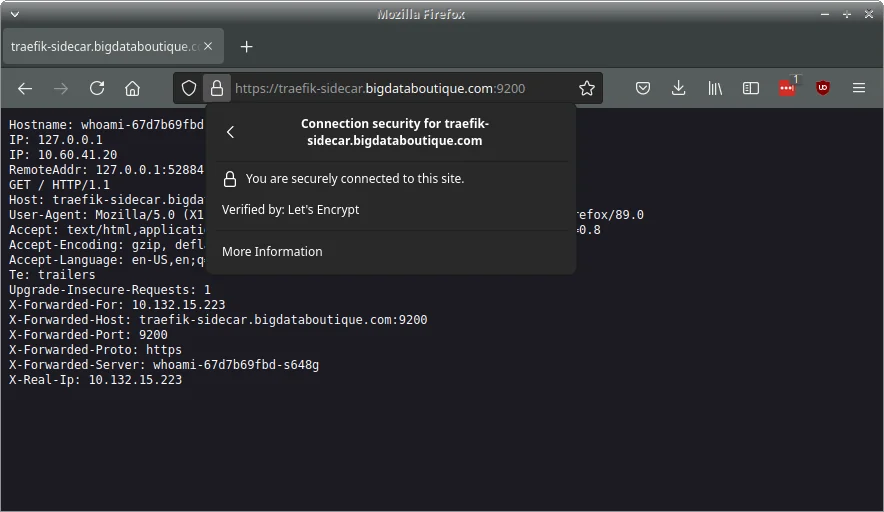The width and height of the screenshot is (884, 512).
Task: Click the 'X-Forwarded-For: 10.132.15.223' line
Action: (117, 305)
